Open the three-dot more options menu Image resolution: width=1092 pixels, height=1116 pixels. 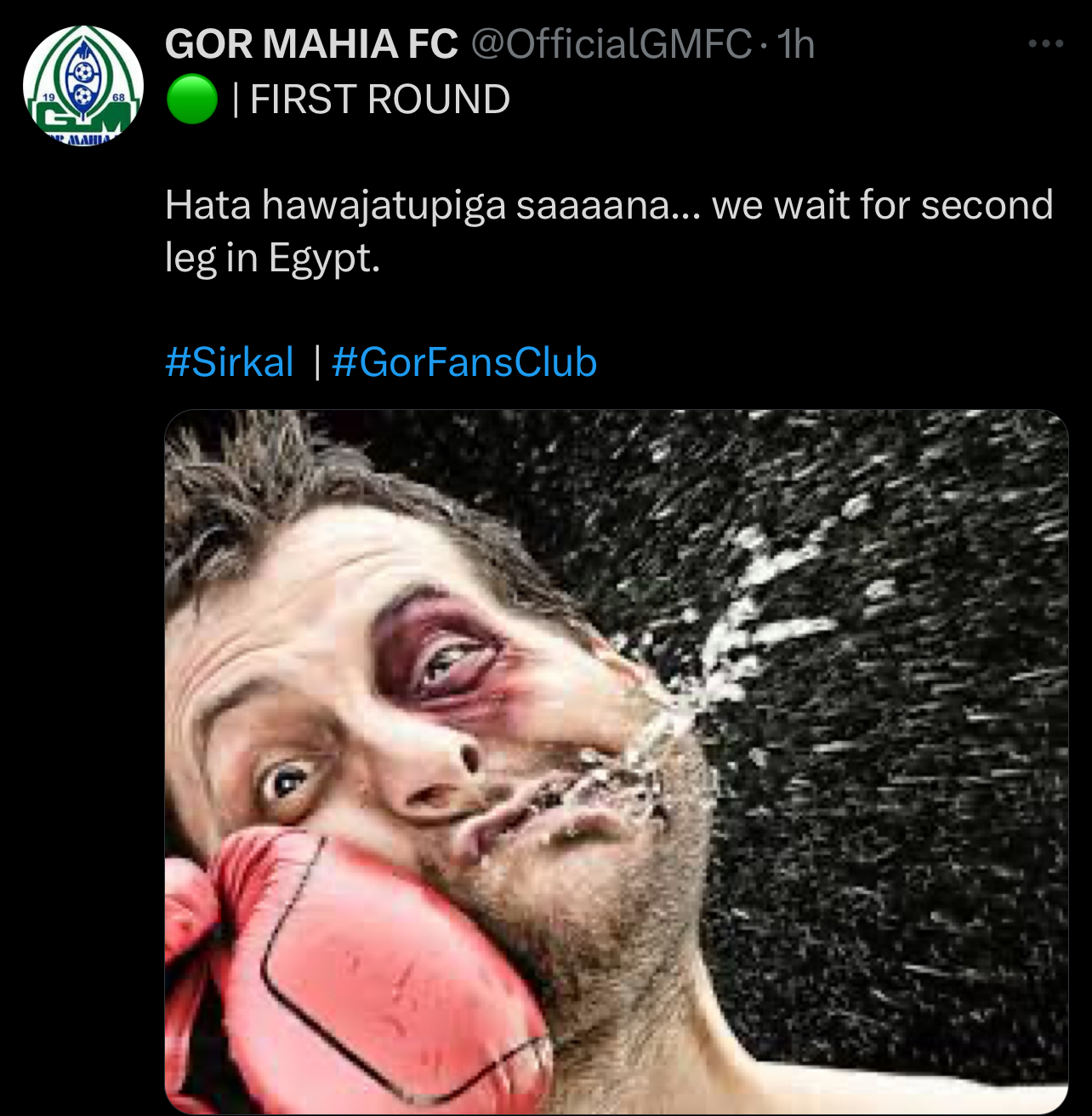1045,44
